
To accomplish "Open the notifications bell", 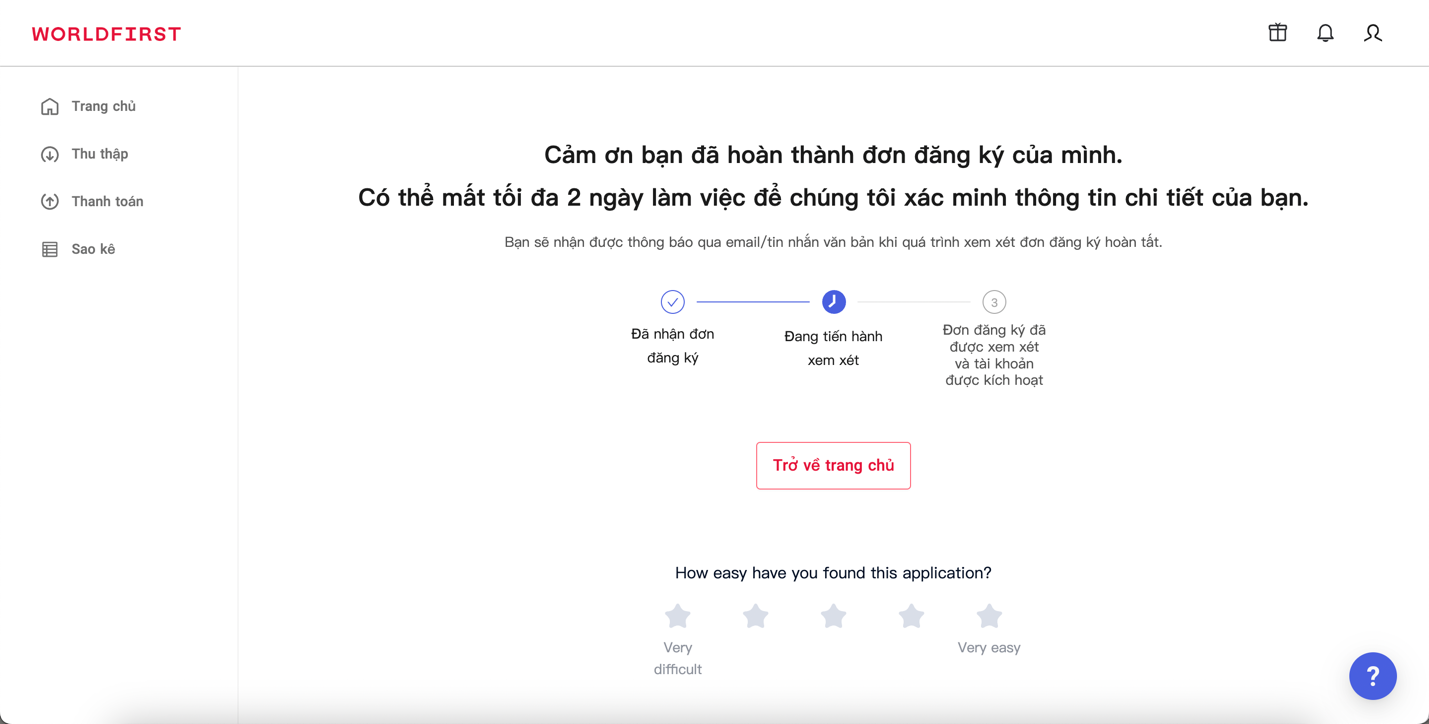I will tap(1325, 33).
